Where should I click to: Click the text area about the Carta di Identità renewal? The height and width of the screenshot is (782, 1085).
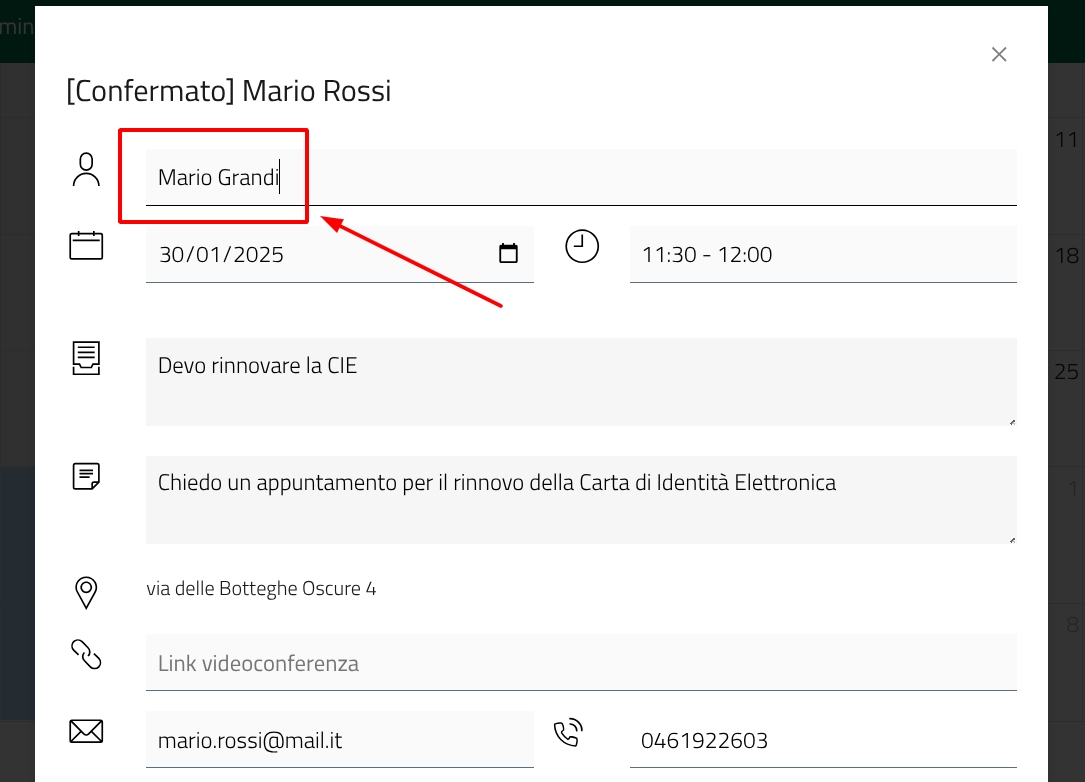tap(580, 500)
